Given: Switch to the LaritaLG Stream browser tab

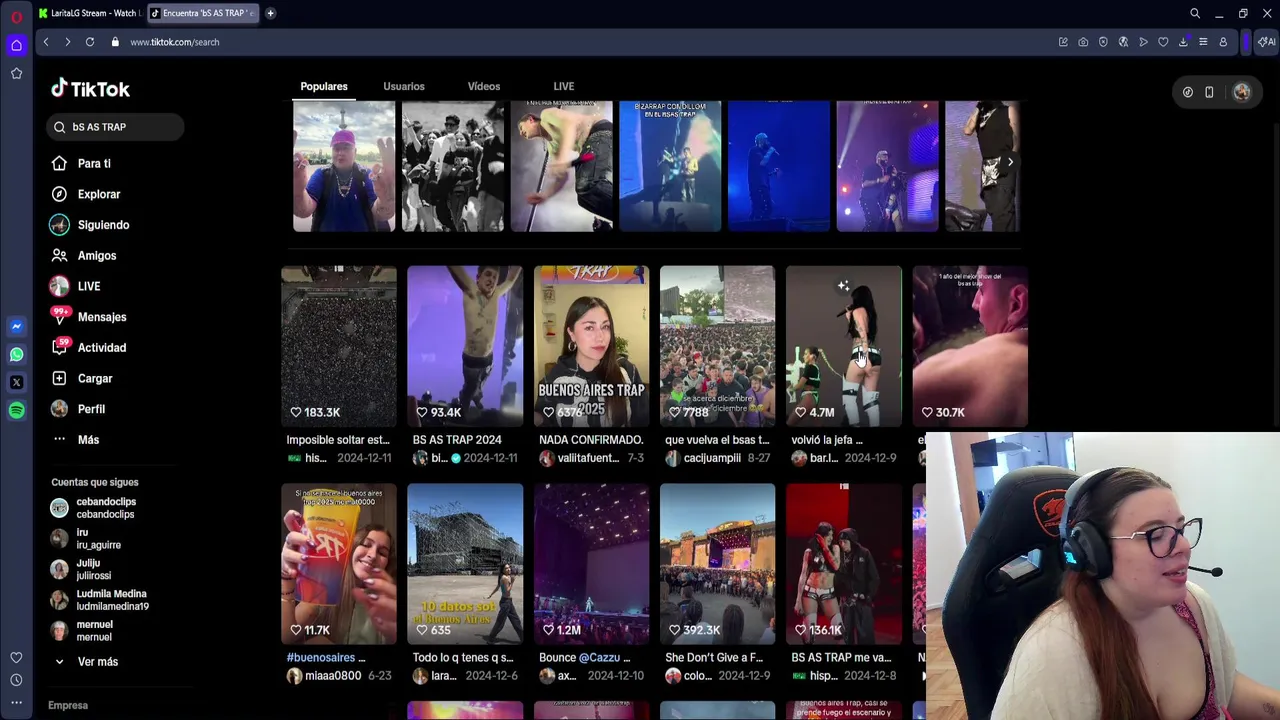Looking at the screenshot, I should [88, 13].
